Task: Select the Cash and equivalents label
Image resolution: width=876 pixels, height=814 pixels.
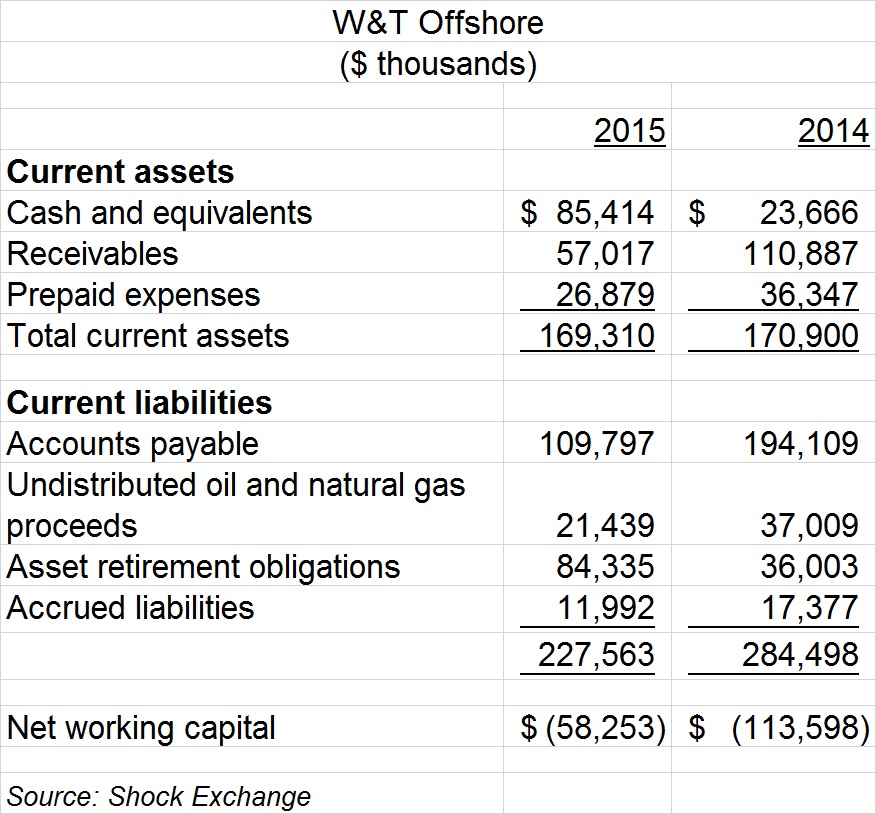Action: (159, 213)
